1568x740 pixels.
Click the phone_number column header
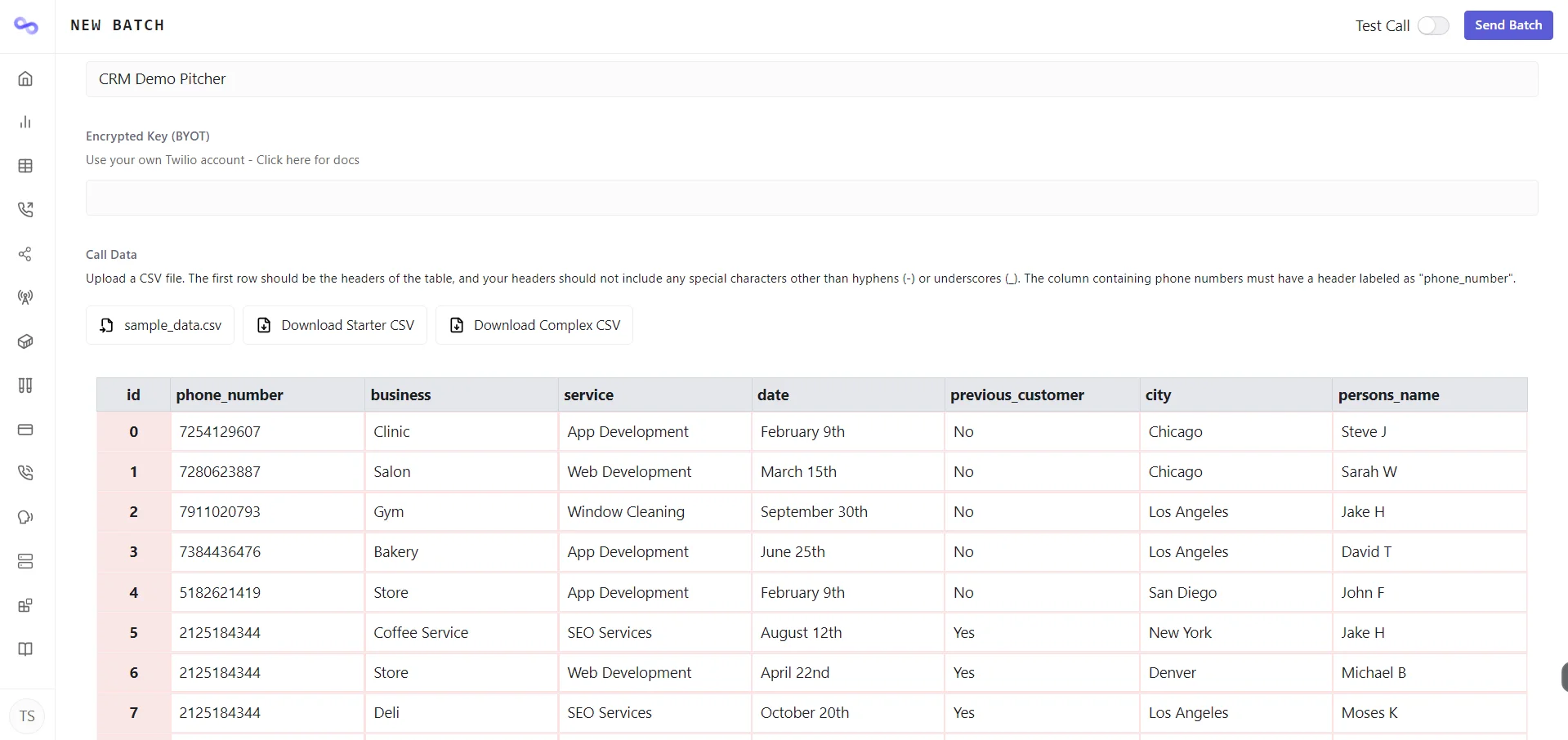(x=267, y=395)
